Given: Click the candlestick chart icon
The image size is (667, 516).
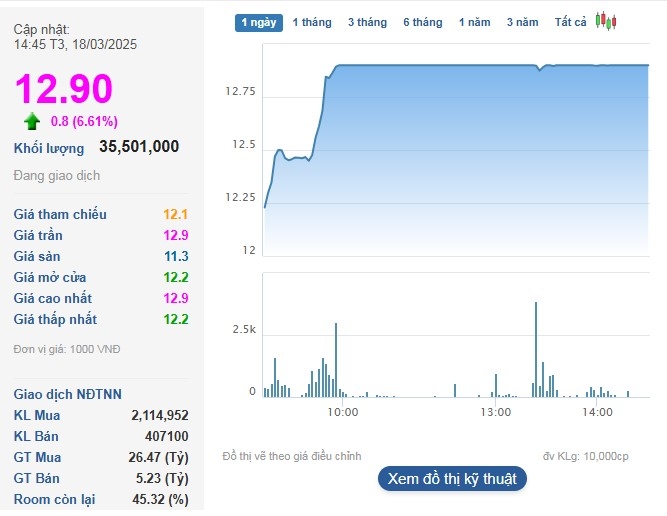Looking at the screenshot, I should 605,21.
